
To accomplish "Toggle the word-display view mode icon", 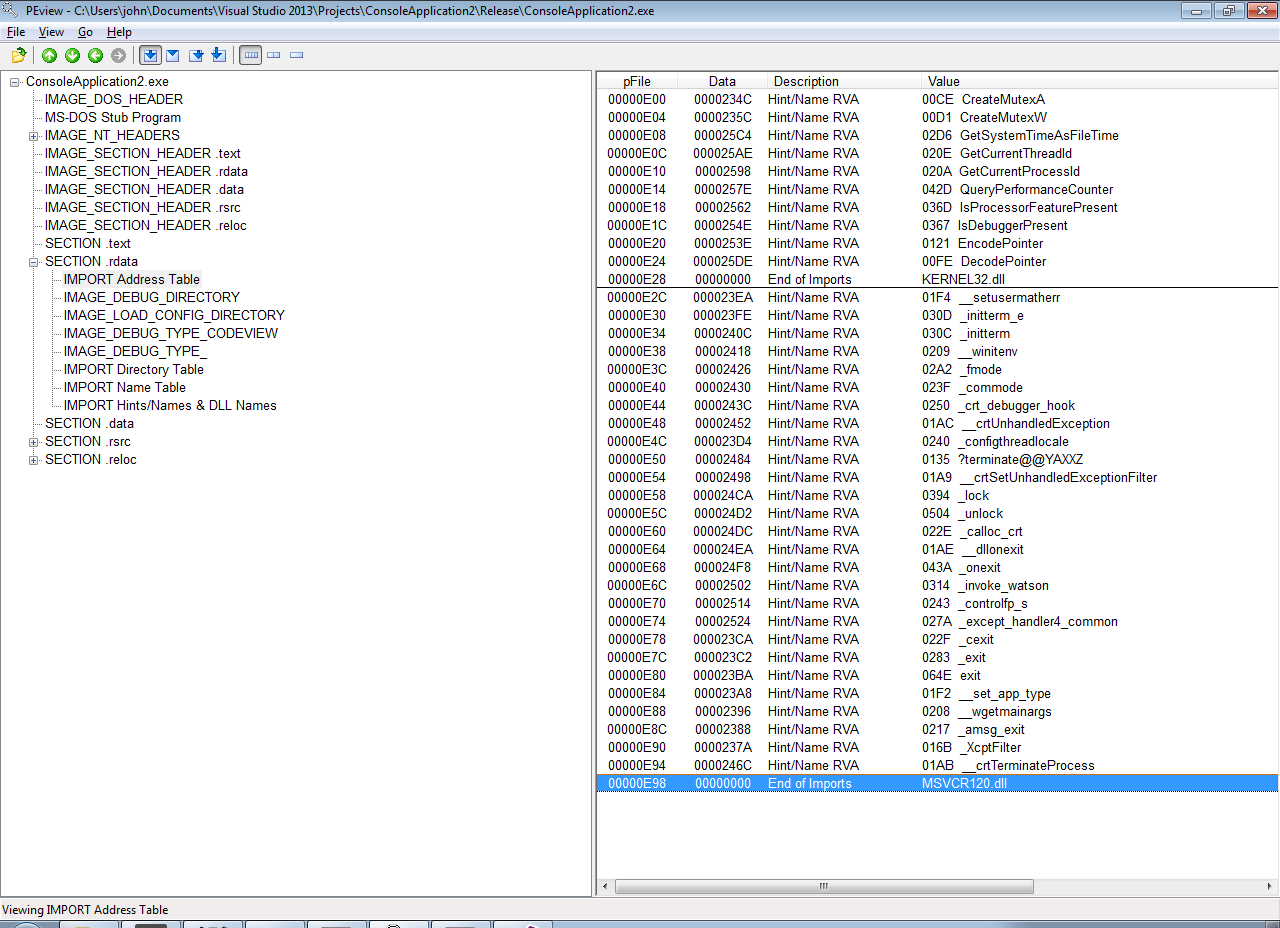I will (x=273, y=55).
